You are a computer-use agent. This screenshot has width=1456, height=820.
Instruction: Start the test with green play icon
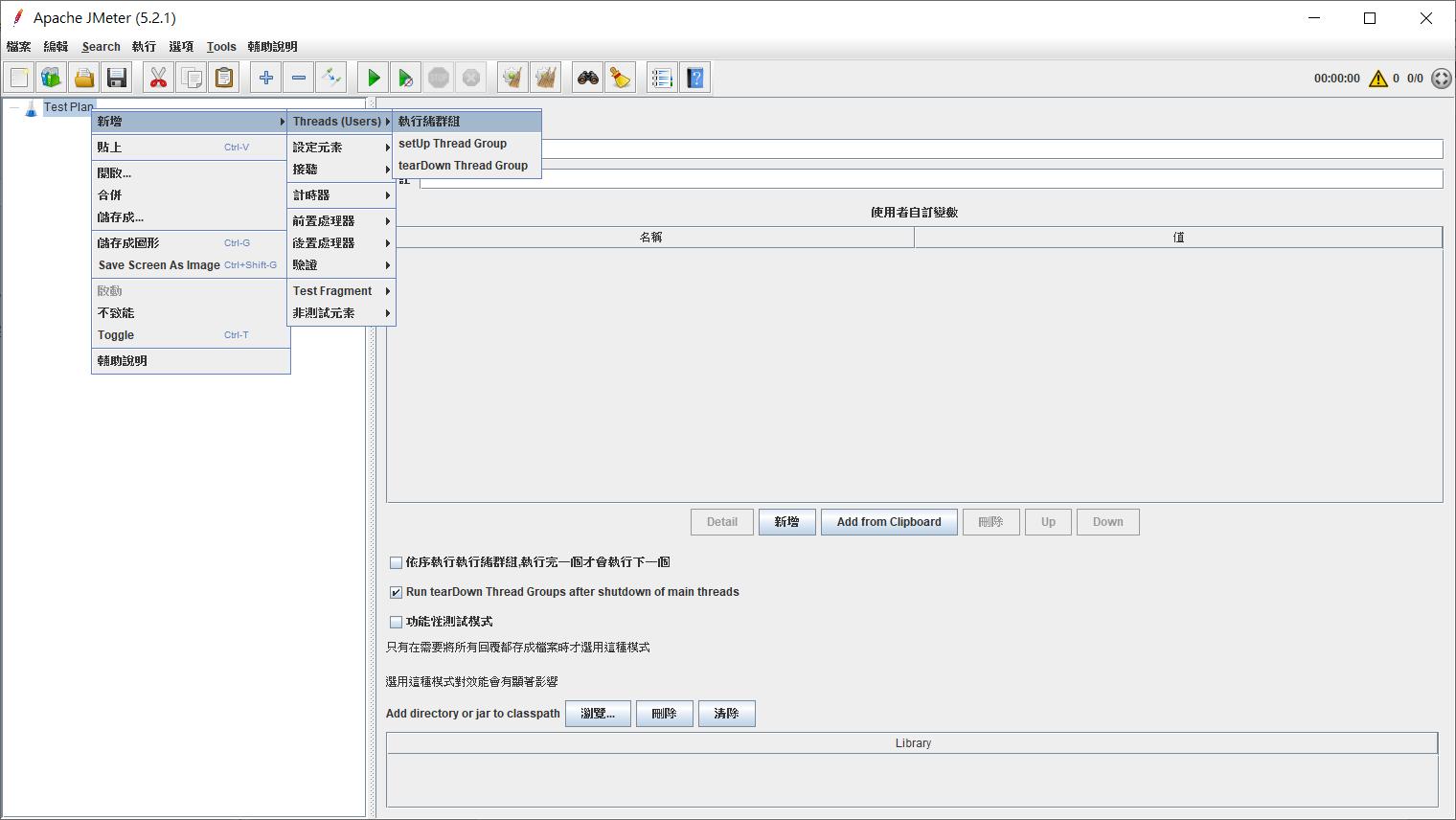(374, 78)
